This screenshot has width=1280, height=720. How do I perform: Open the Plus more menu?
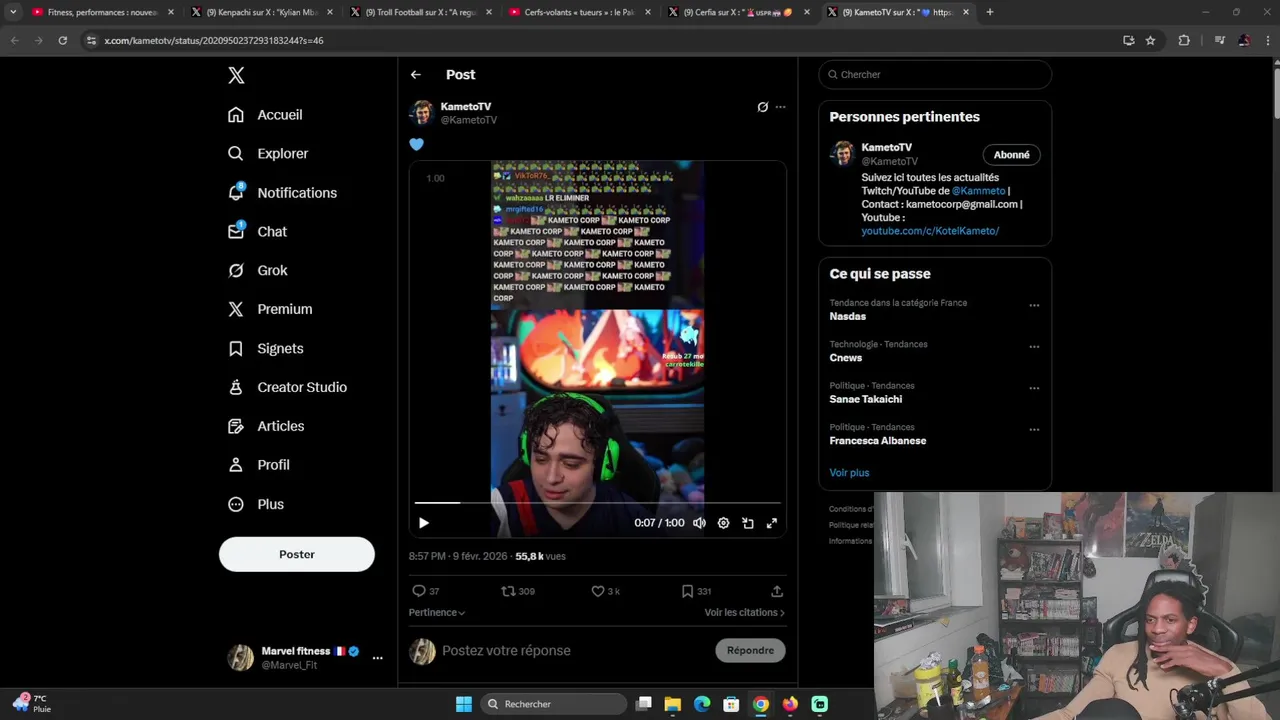pyautogui.click(x=256, y=504)
